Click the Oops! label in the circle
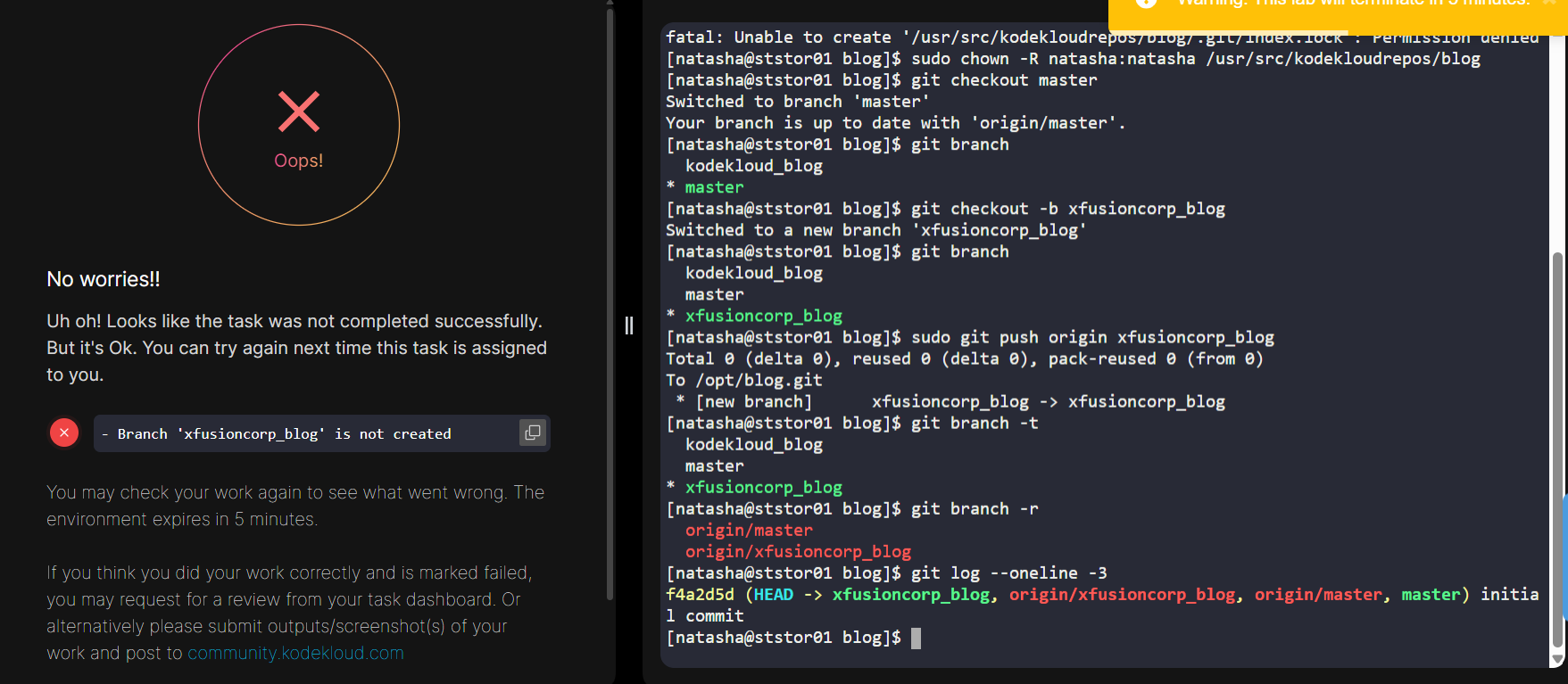 pyautogui.click(x=298, y=161)
